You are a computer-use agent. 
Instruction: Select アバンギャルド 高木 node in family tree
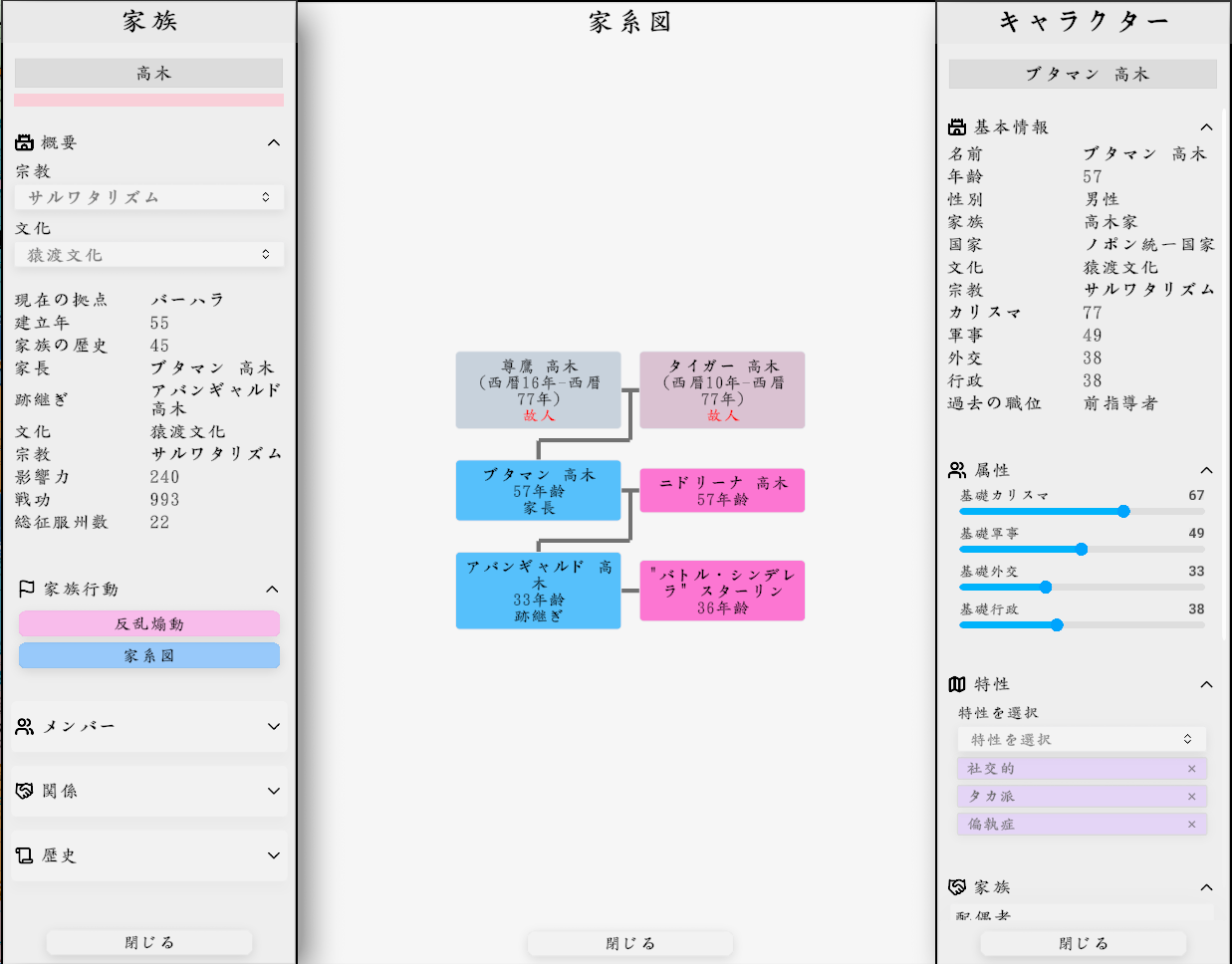(x=538, y=591)
